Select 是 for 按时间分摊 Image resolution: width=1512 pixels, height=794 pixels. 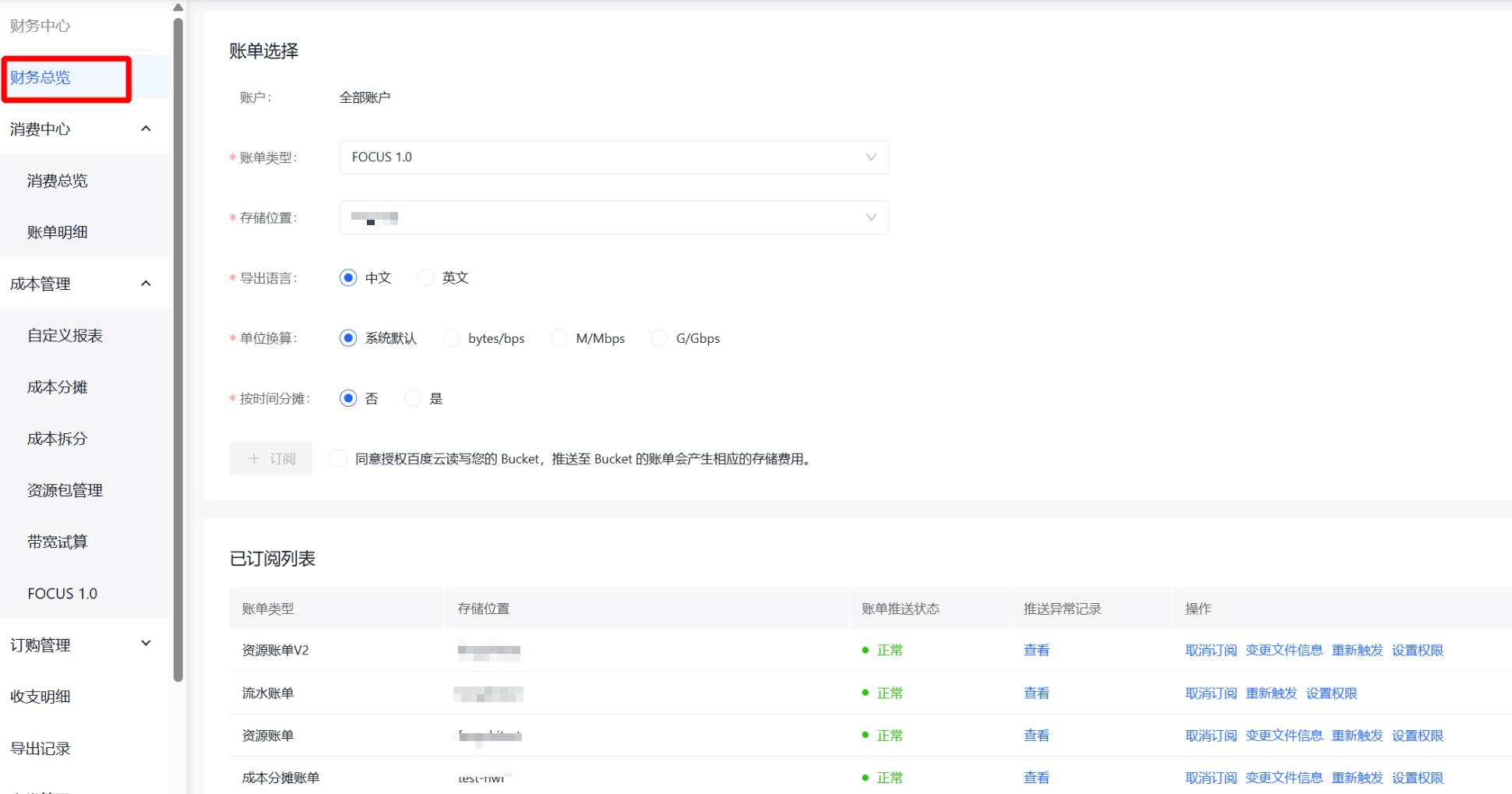pos(413,398)
